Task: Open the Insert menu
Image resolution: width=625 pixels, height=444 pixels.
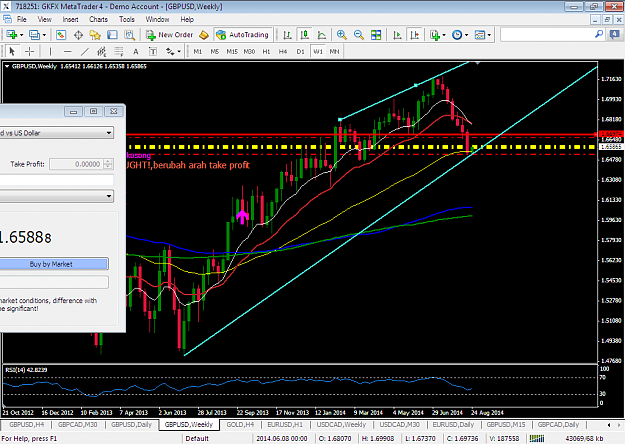Action: [x=70, y=19]
